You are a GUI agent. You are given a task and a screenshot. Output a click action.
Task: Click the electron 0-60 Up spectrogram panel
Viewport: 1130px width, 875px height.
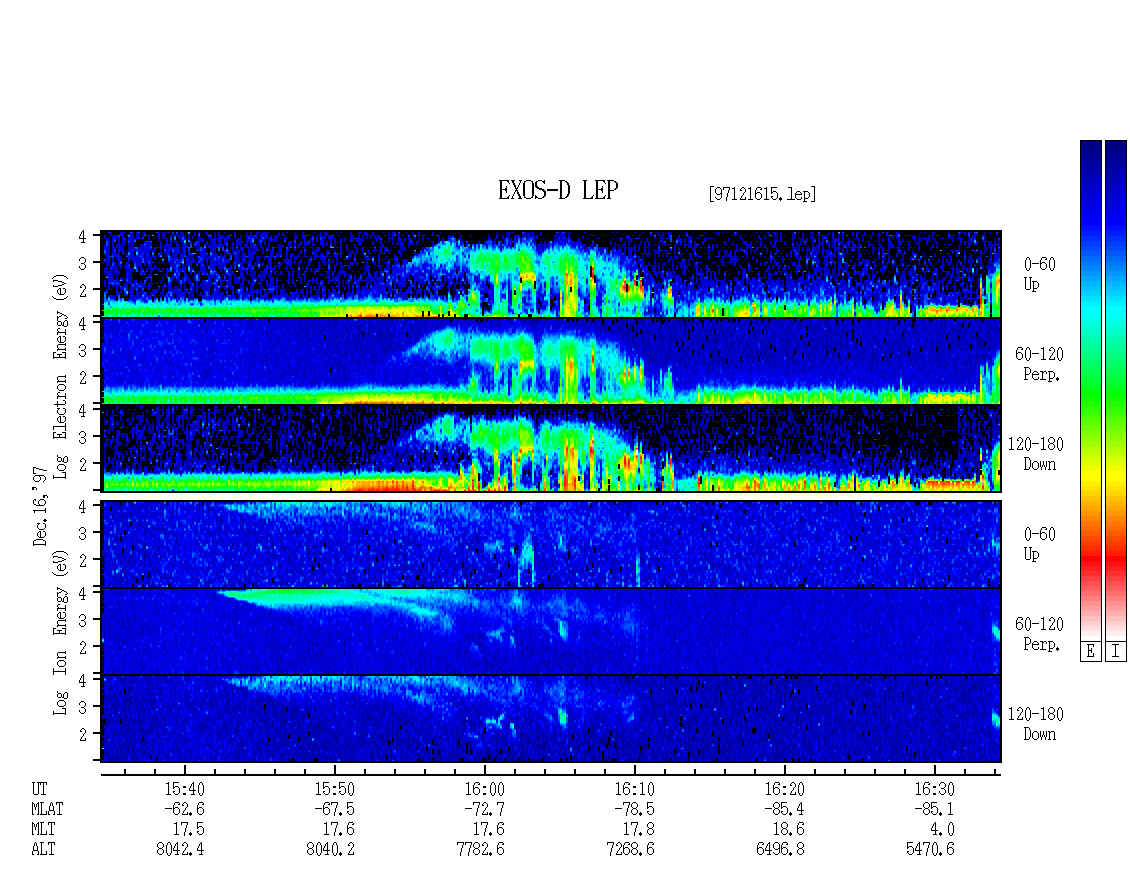(551, 274)
